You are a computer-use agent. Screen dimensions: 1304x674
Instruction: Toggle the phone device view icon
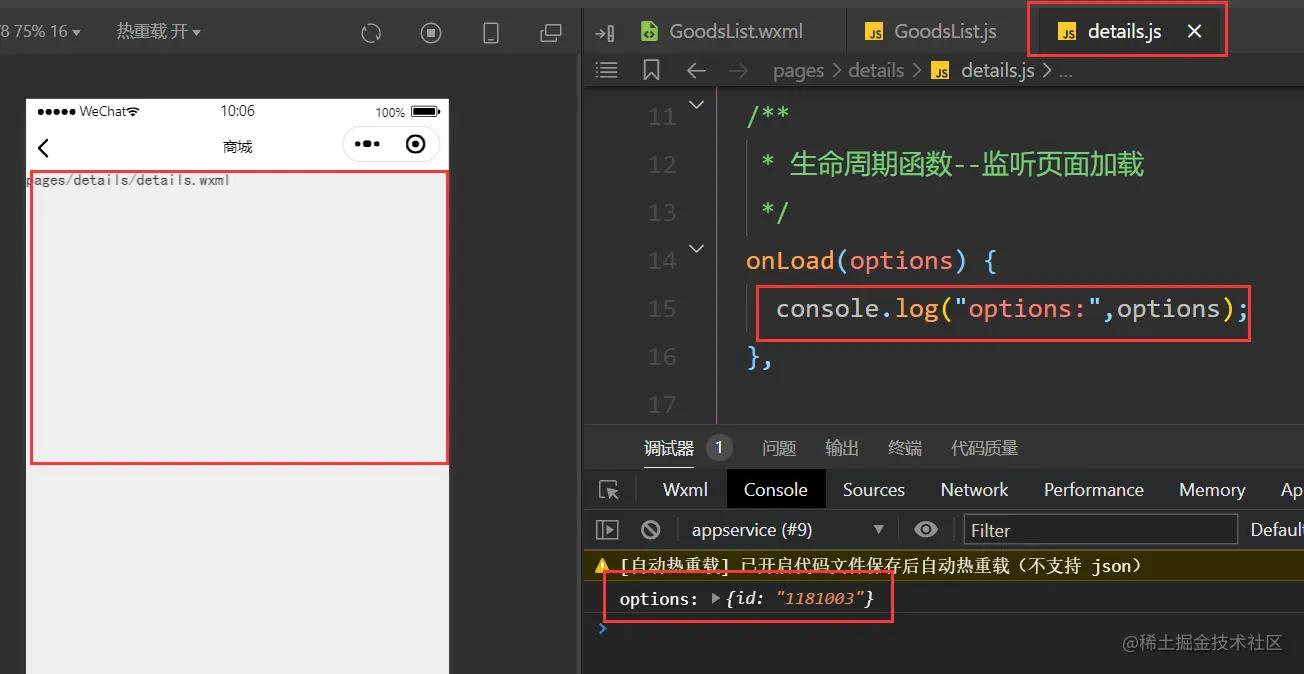pos(491,33)
